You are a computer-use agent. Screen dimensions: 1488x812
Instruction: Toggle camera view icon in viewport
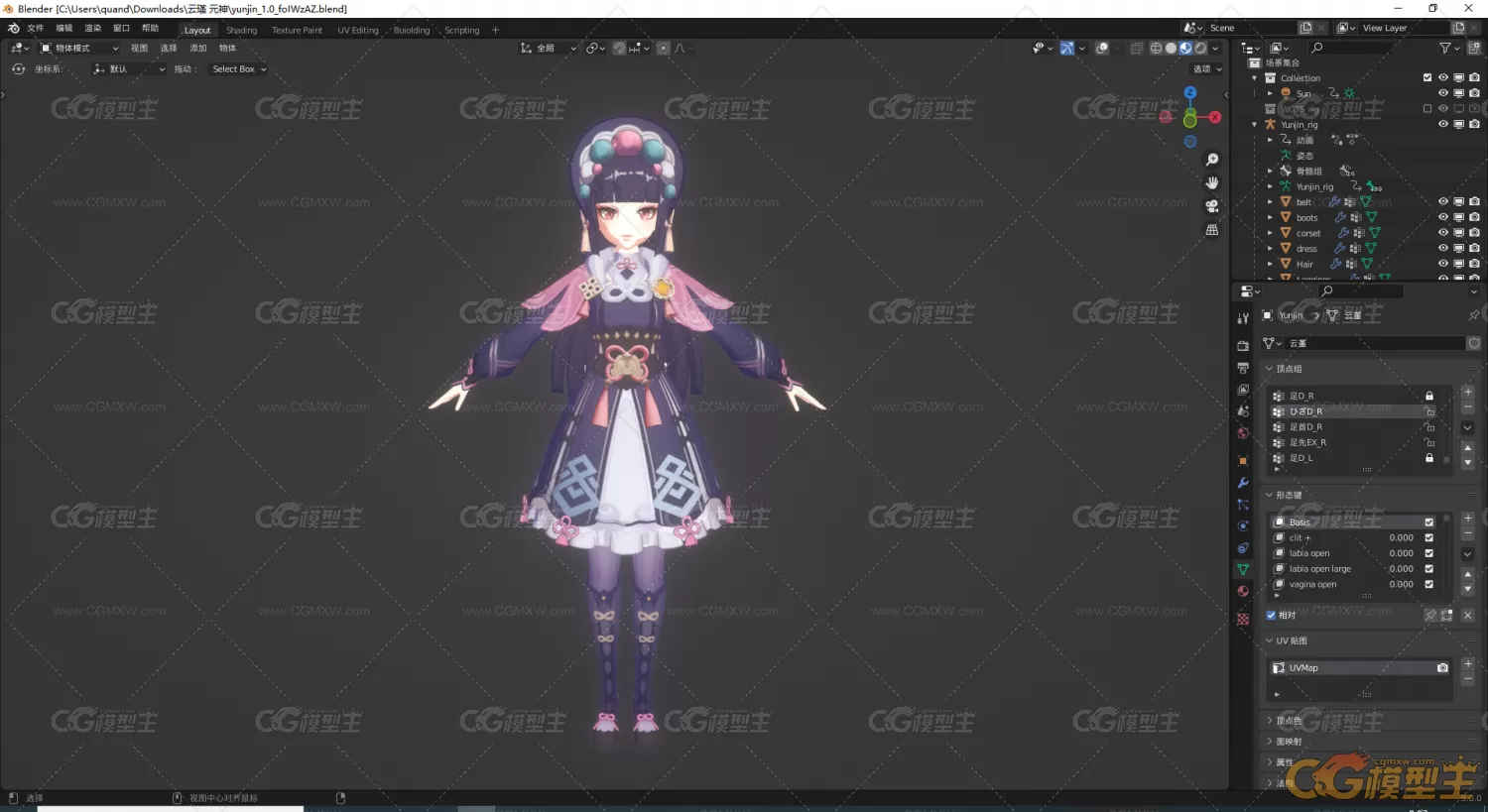coord(1211,206)
